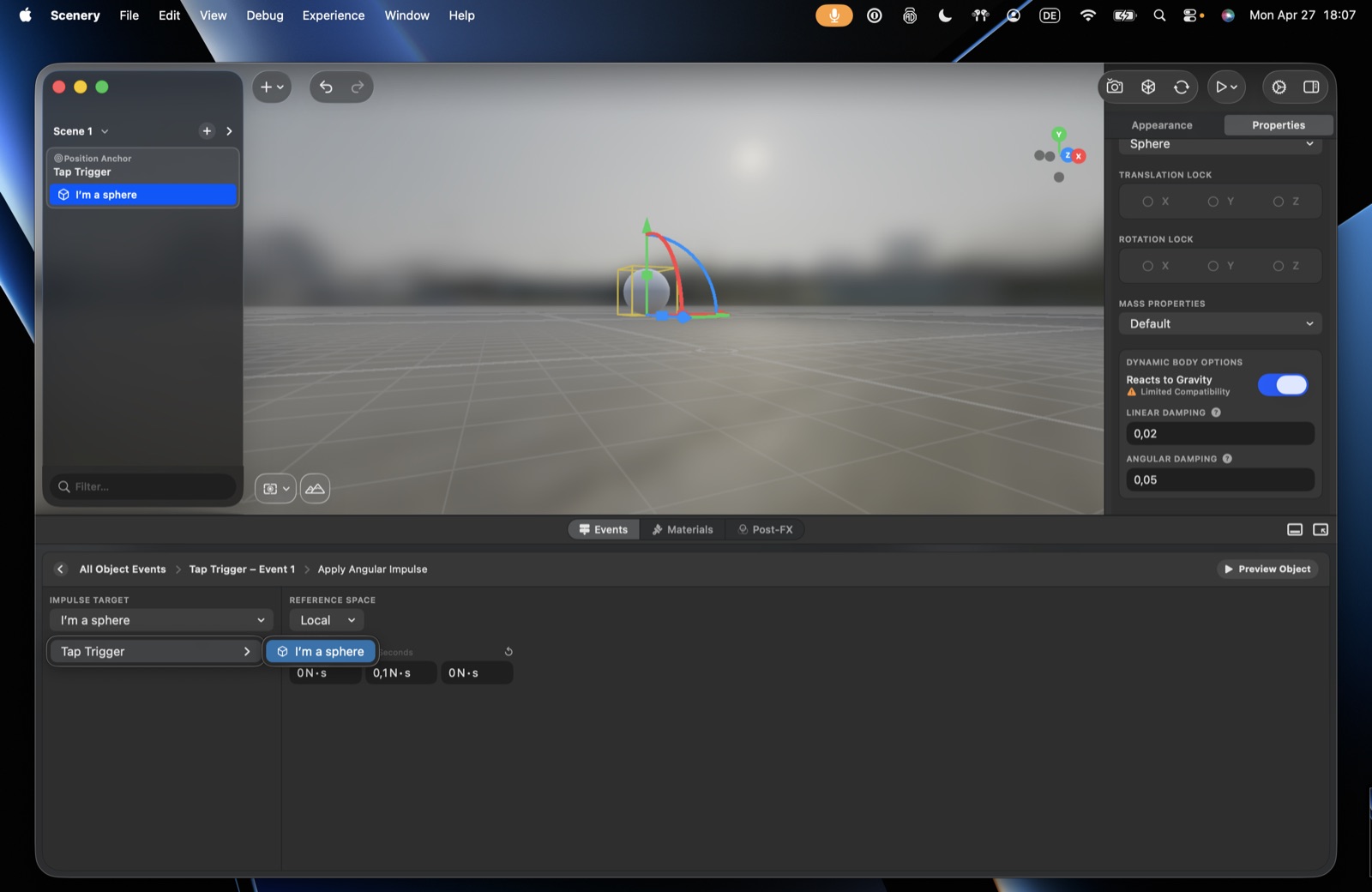Go to All Object Events breadcrumb
Image resolution: width=1372 pixels, height=892 pixels.
click(x=123, y=570)
